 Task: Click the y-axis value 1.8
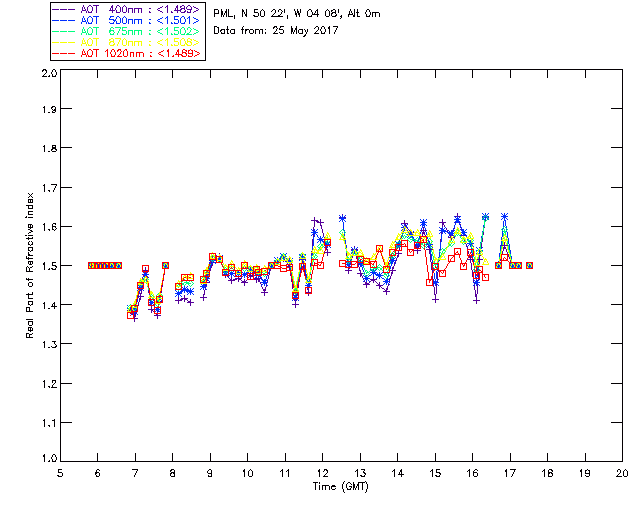49,148
